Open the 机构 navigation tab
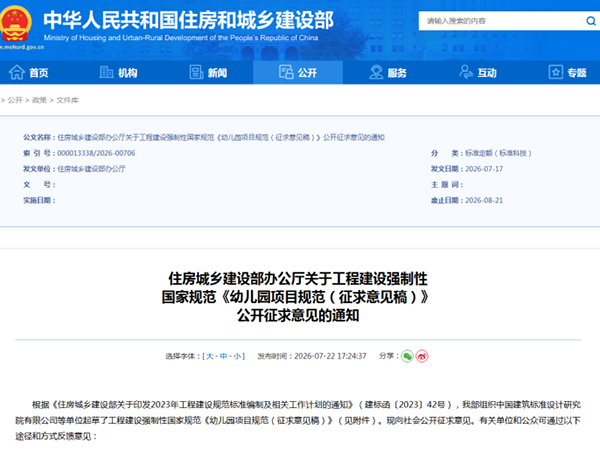 (x=119, y=72)
